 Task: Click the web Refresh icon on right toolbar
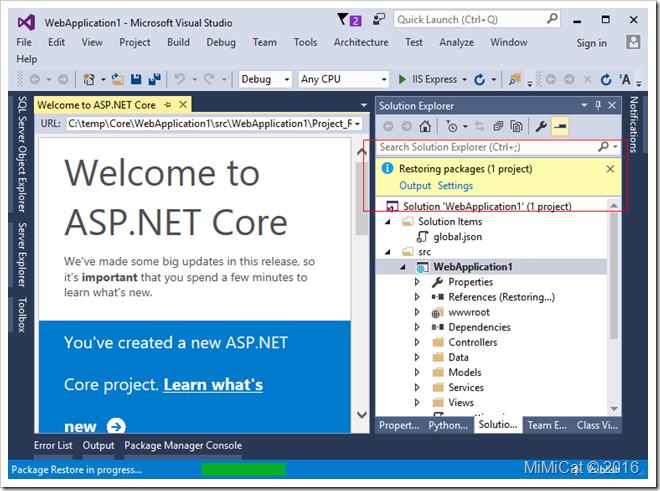click(606, 79)
